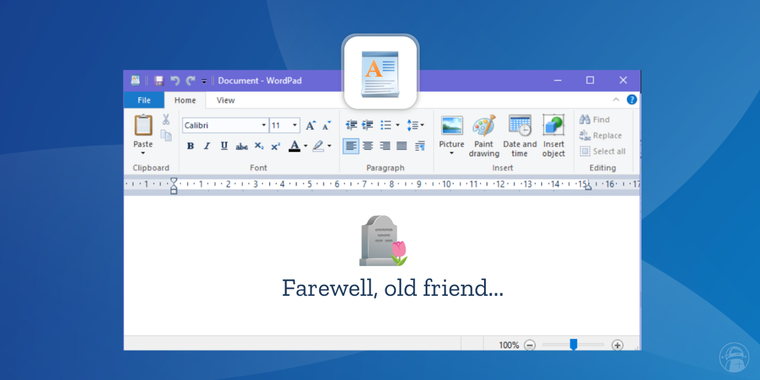Open Customize Quick Access Toolbar arrow

pos(204,81)
